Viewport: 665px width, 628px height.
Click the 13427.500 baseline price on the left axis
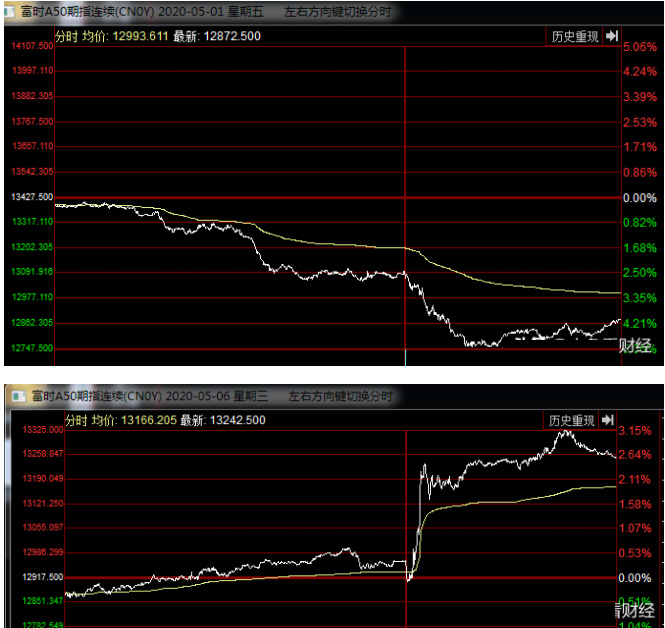(32, 198)
